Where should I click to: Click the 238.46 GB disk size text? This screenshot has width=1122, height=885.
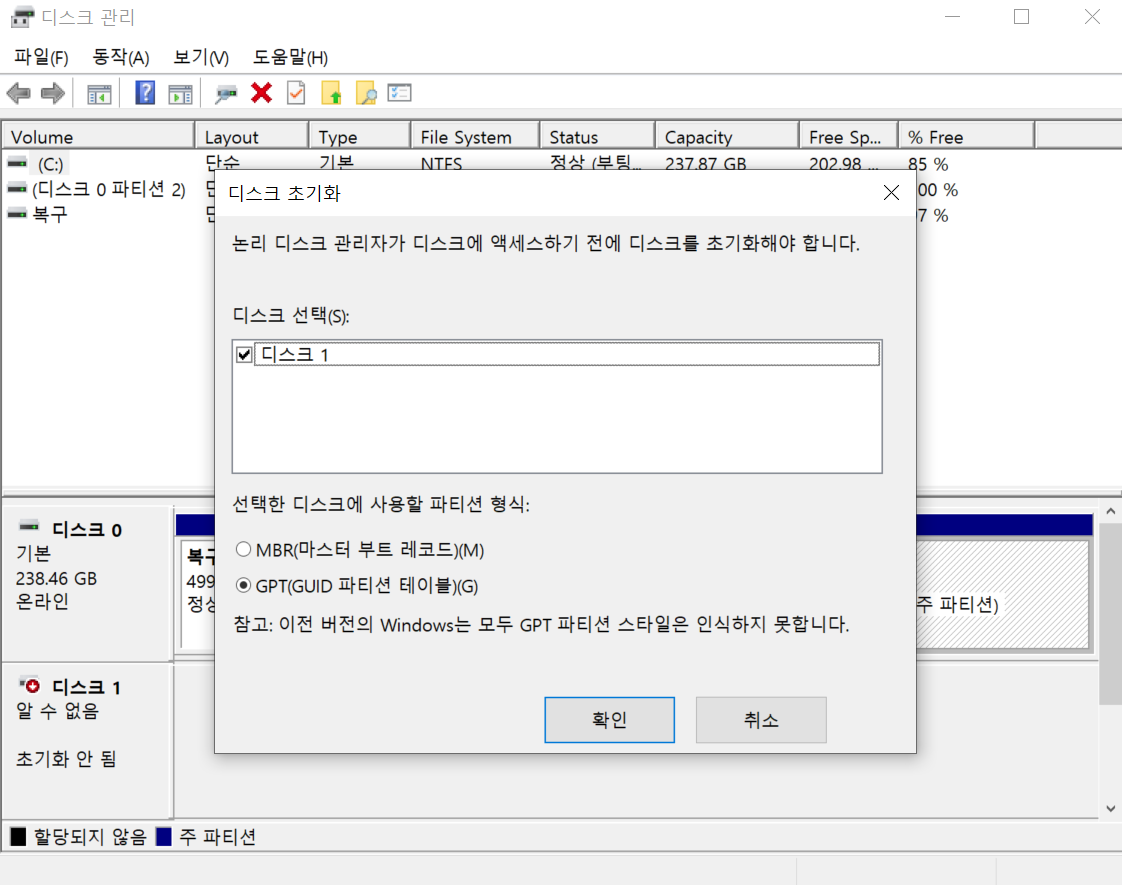coord(56,578)
